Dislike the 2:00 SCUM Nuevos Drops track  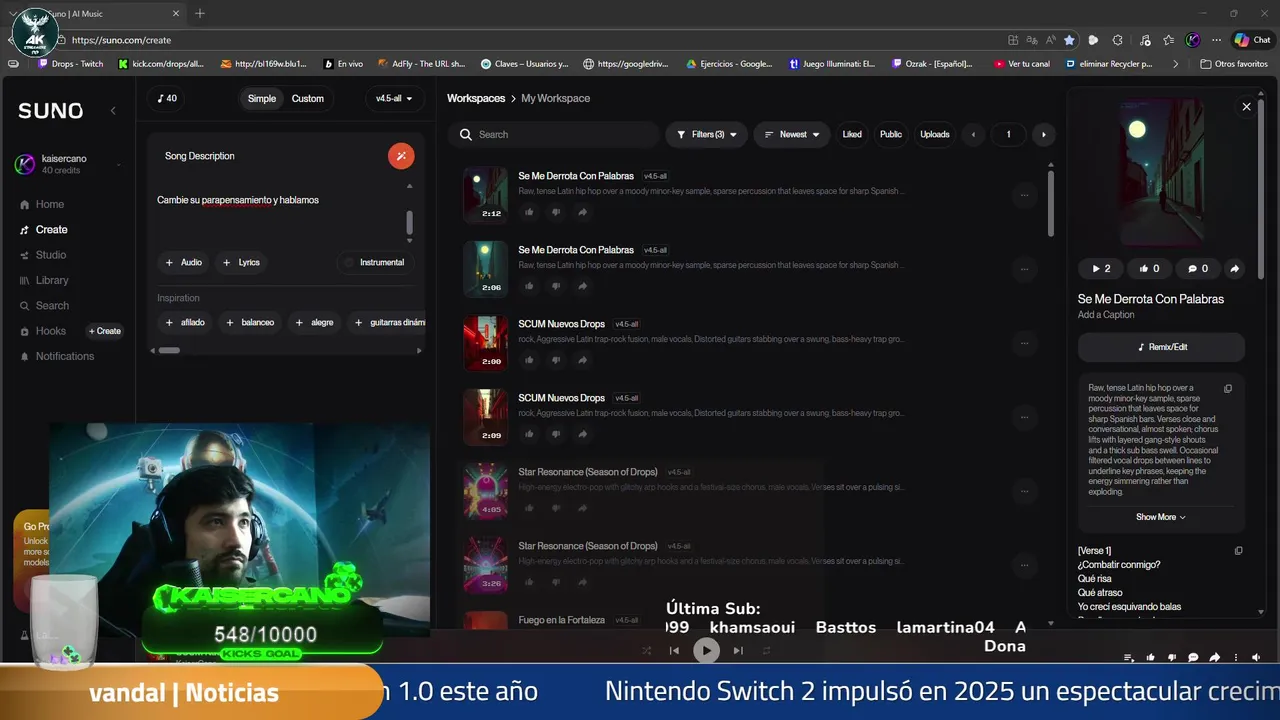click(x=556, y=360)
